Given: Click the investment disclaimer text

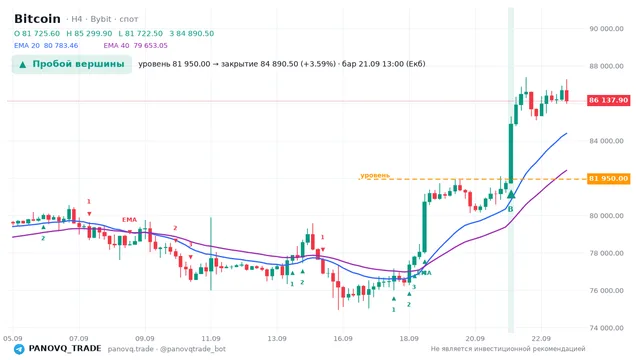Looking at the screenshot, I should [x=508, y=349].
